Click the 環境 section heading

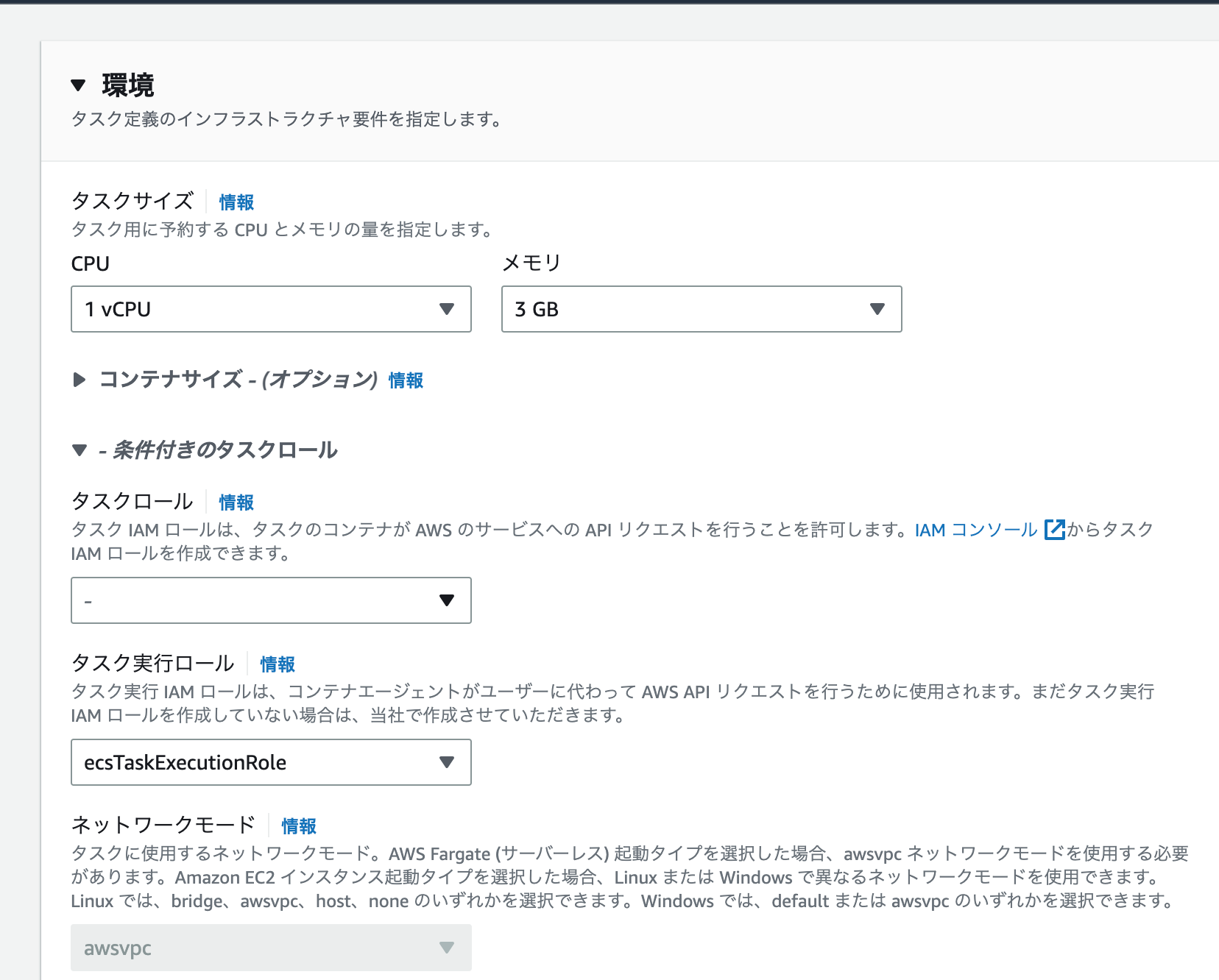pos(127,85)
